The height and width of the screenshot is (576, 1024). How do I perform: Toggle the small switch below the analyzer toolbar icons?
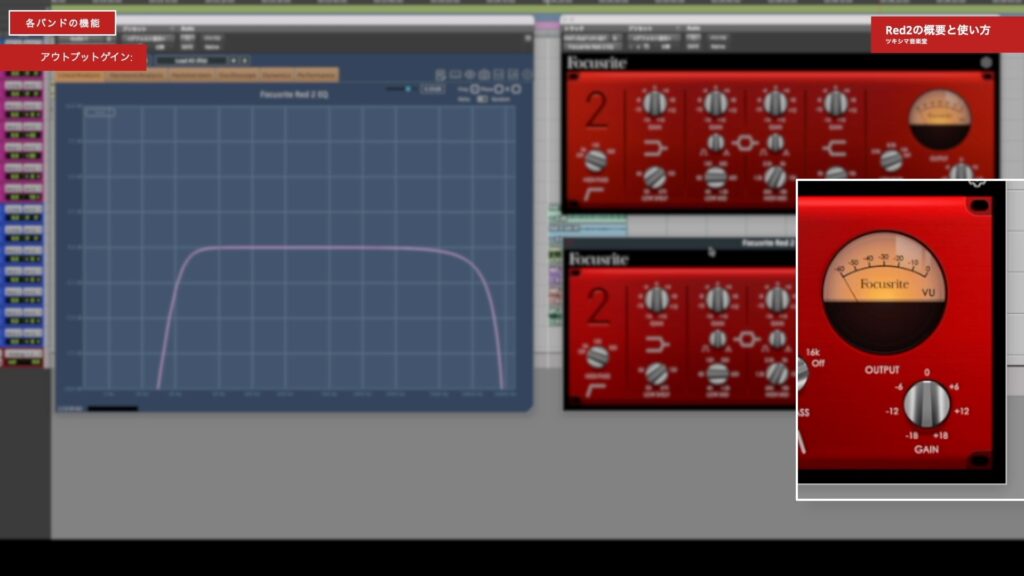482,99
